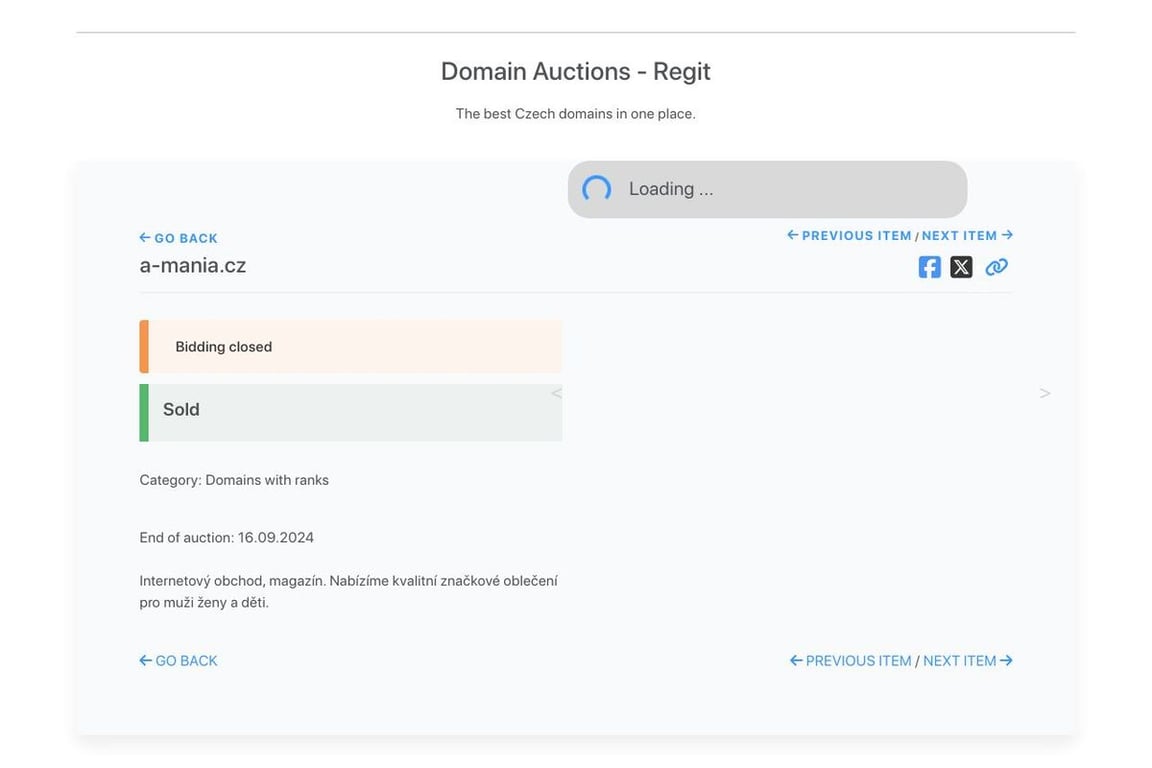Click the green Sold status banner
Screen dimensions: 1152x768
(351, 412)
